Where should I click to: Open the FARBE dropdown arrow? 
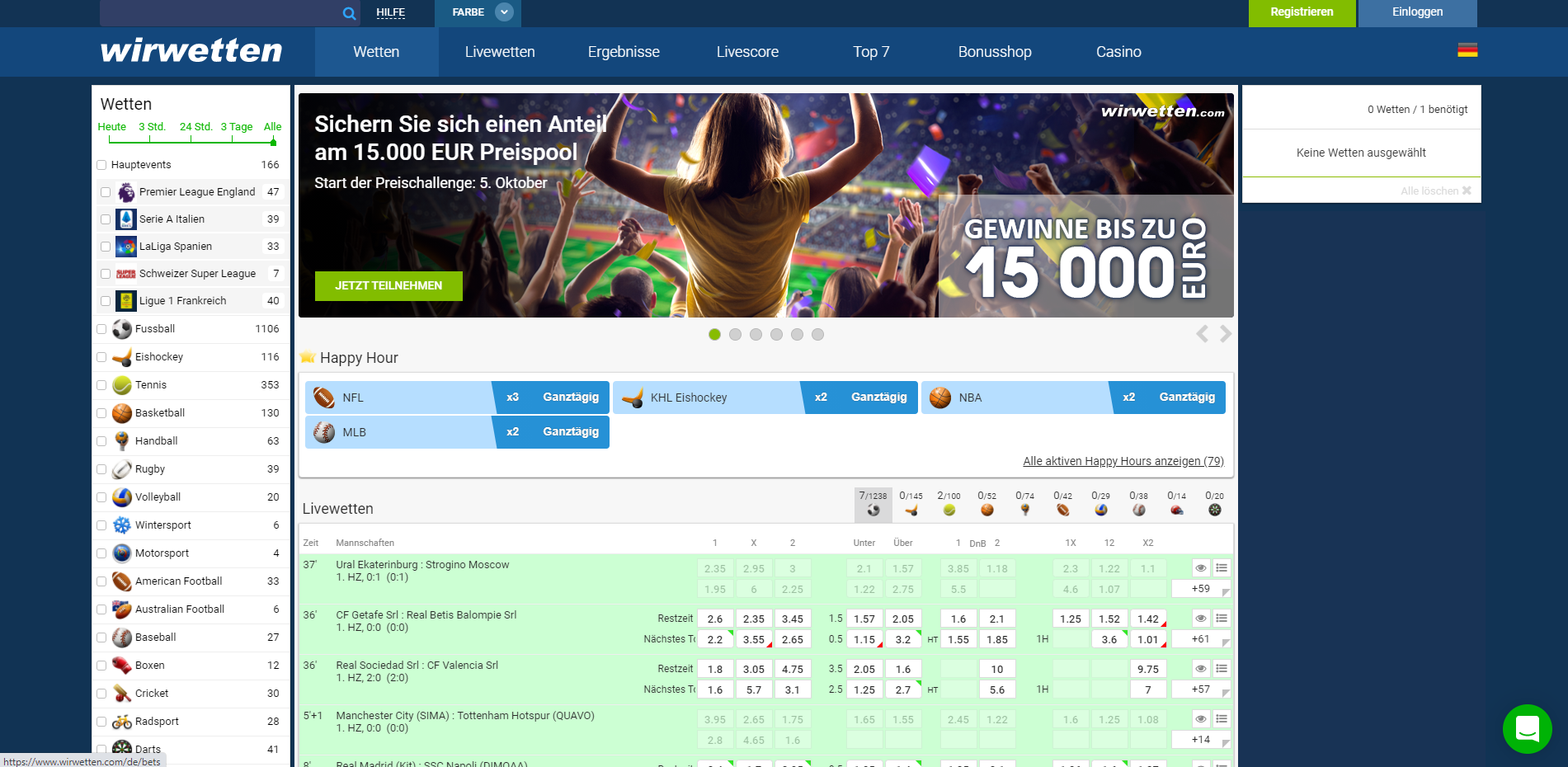coord(504,12)
